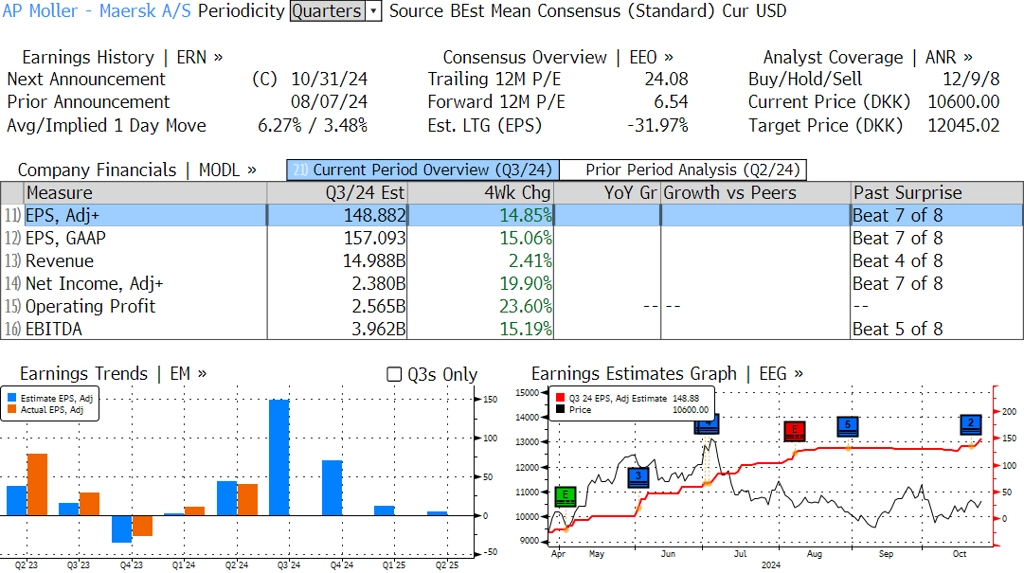Click the Growth vs Peers column header
1024x573 pixels.
pos(755,193)
